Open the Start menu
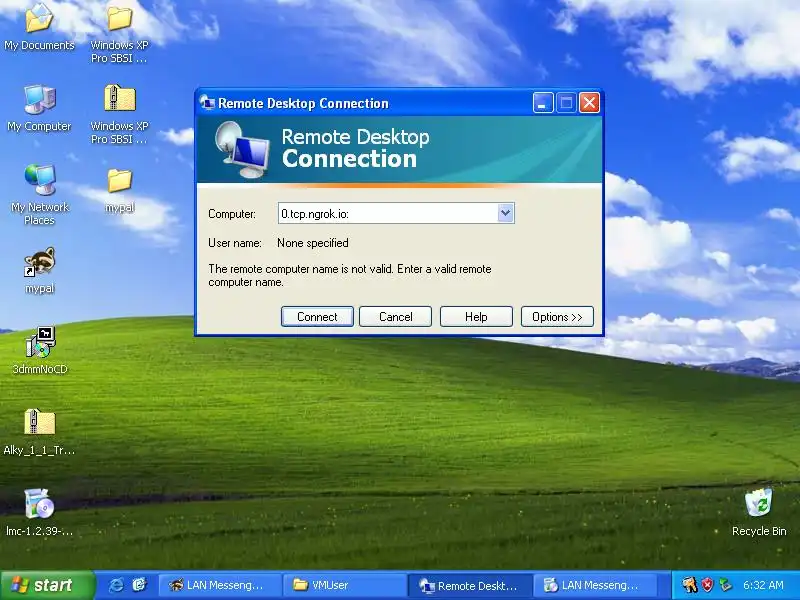Viewport: 800px width, 600px height. pyautogui.click(x=47, y=585)
